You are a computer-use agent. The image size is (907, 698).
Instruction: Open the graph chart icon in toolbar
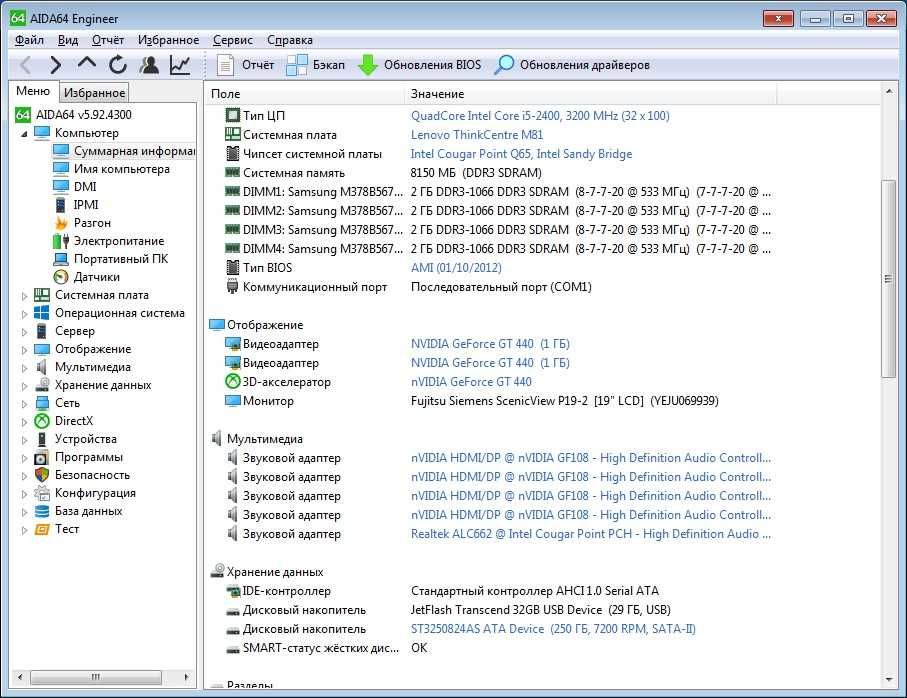[x=180, y=65]
